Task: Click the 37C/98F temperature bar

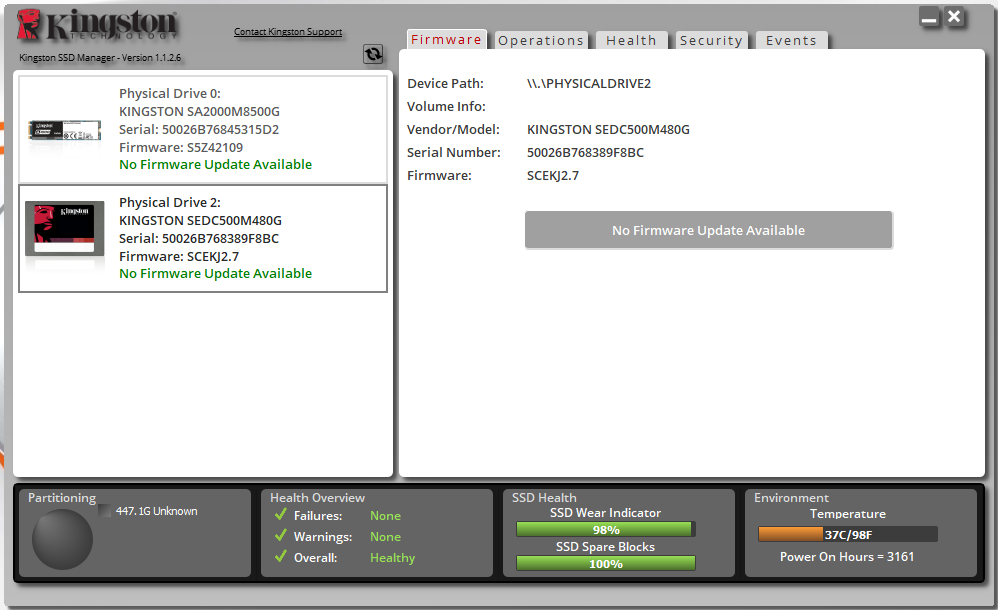Action: pyautogui.click(x=848, y=534)
